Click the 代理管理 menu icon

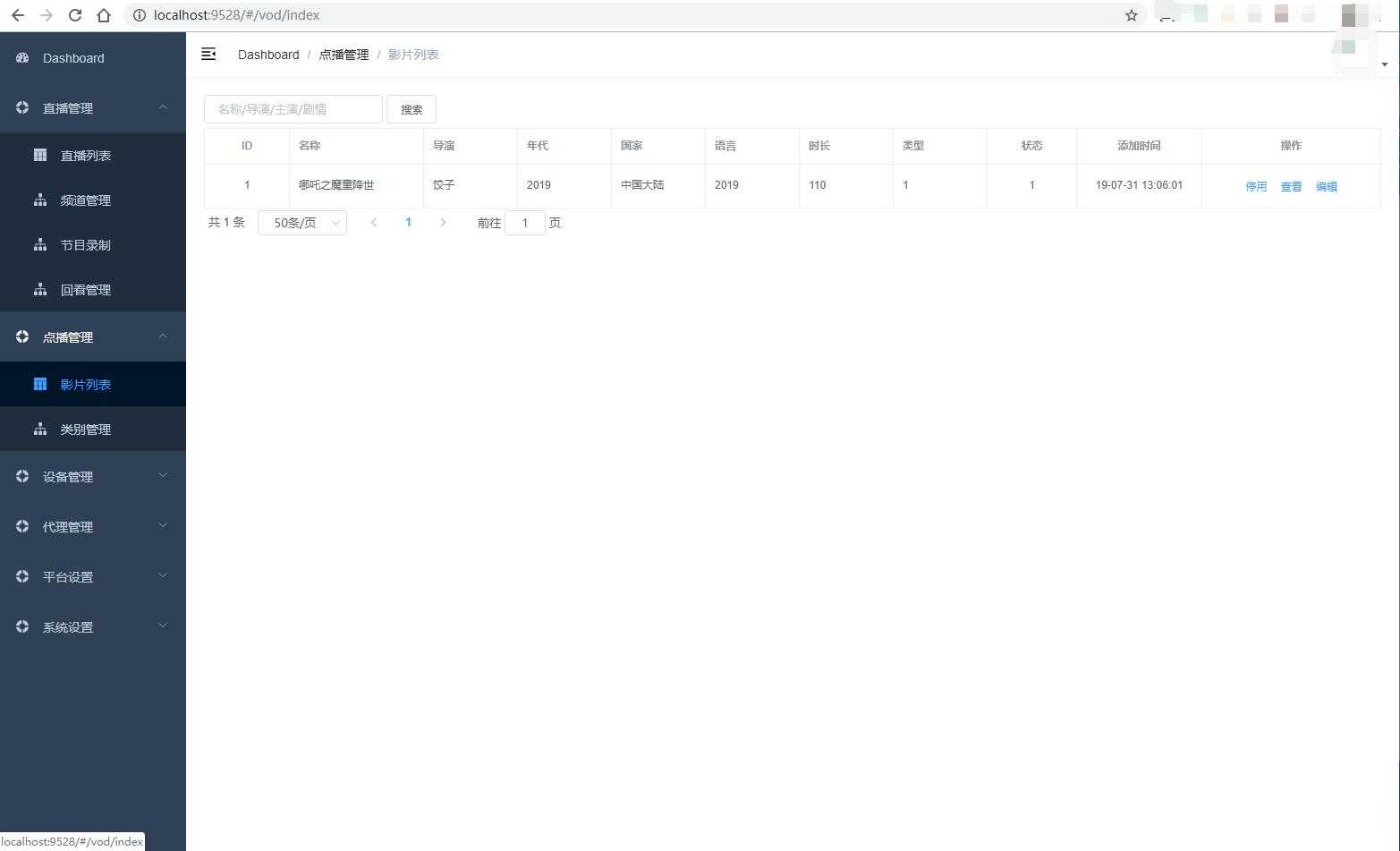22,527
